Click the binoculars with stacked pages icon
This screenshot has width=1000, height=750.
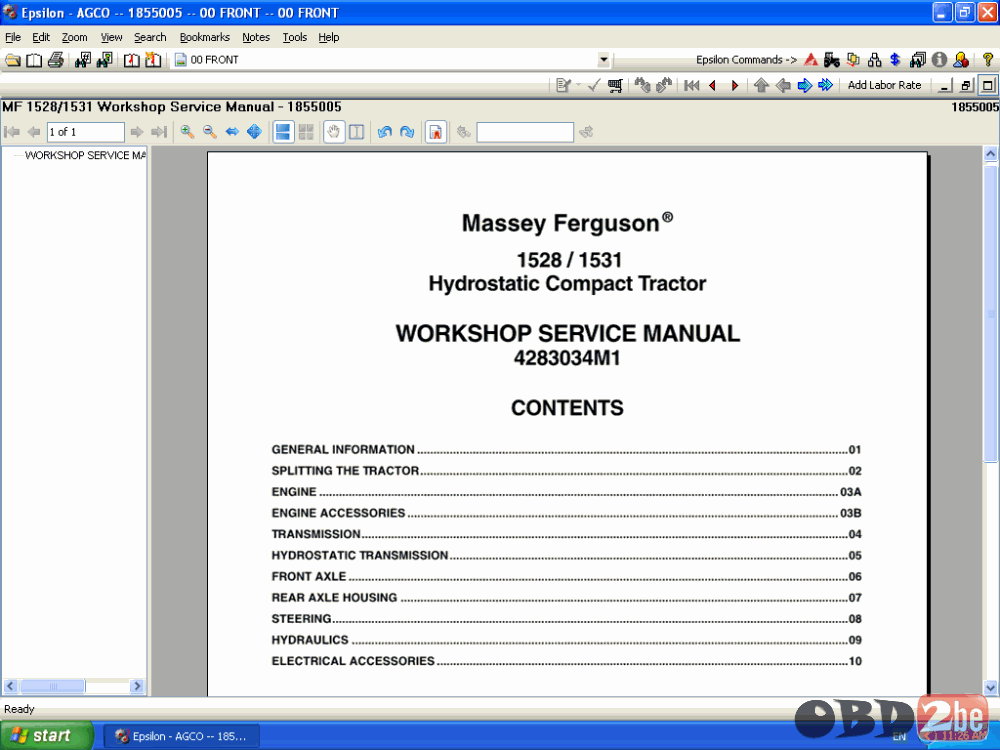(x=918, y=60)
